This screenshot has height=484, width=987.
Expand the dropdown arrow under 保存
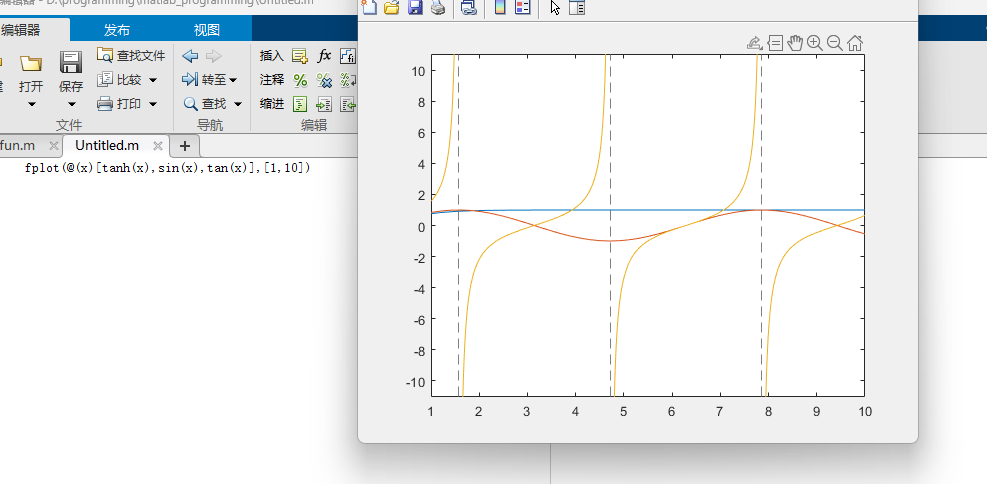coord(71,104)
